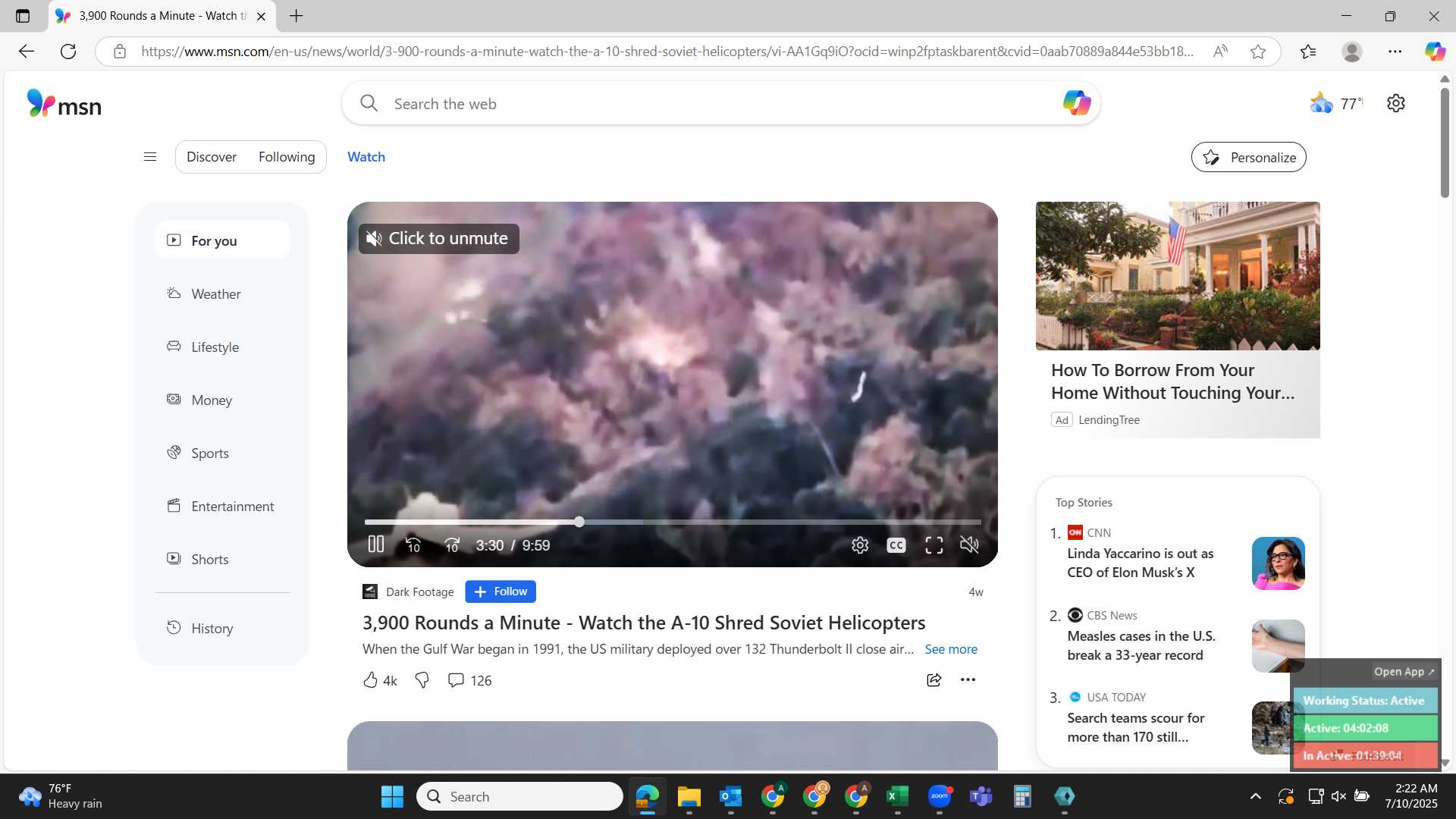
Task: Open more options below video
Action: [x=968, y=680]
